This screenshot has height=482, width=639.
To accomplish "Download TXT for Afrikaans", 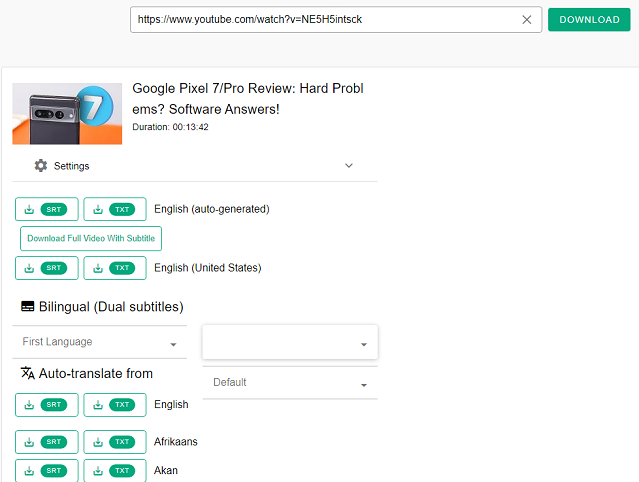I will coord(115,442).
